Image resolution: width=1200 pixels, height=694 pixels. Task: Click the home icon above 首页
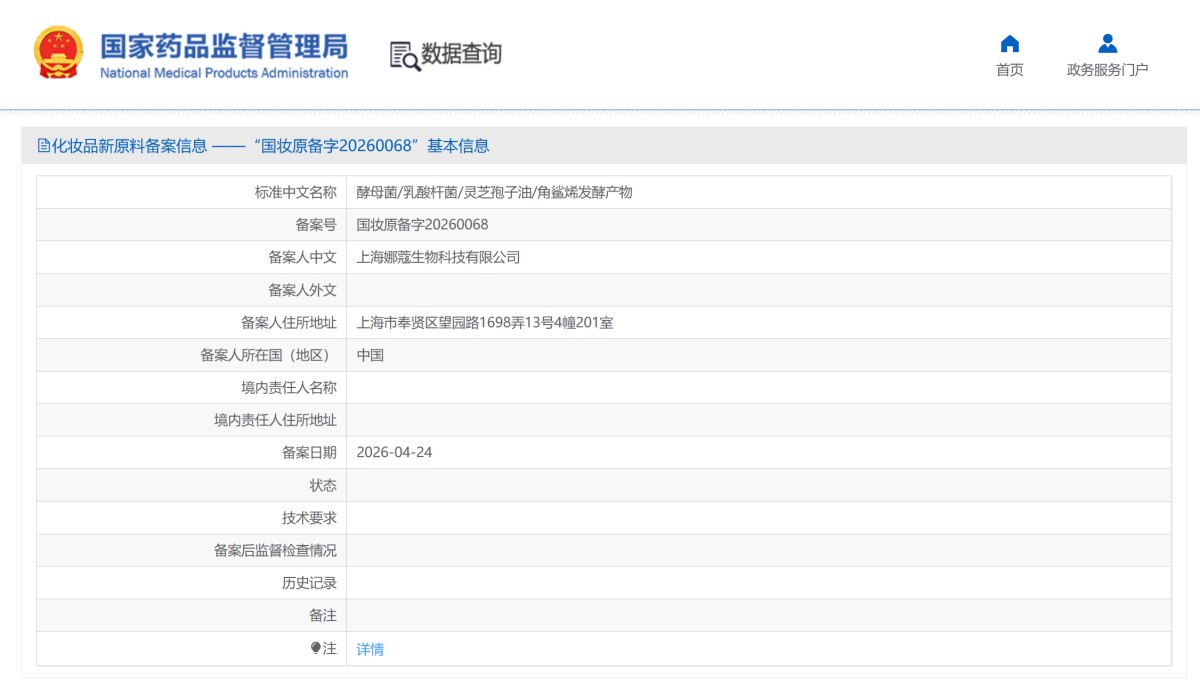coord(1011,45)
